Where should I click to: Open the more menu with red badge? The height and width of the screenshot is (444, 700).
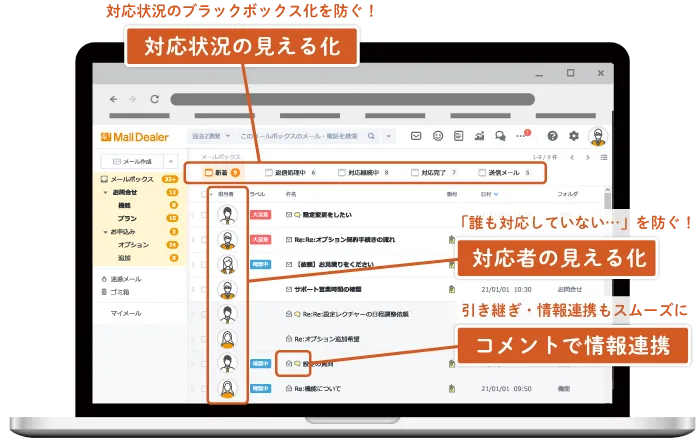pyautogui.click(x=520, y=136)
